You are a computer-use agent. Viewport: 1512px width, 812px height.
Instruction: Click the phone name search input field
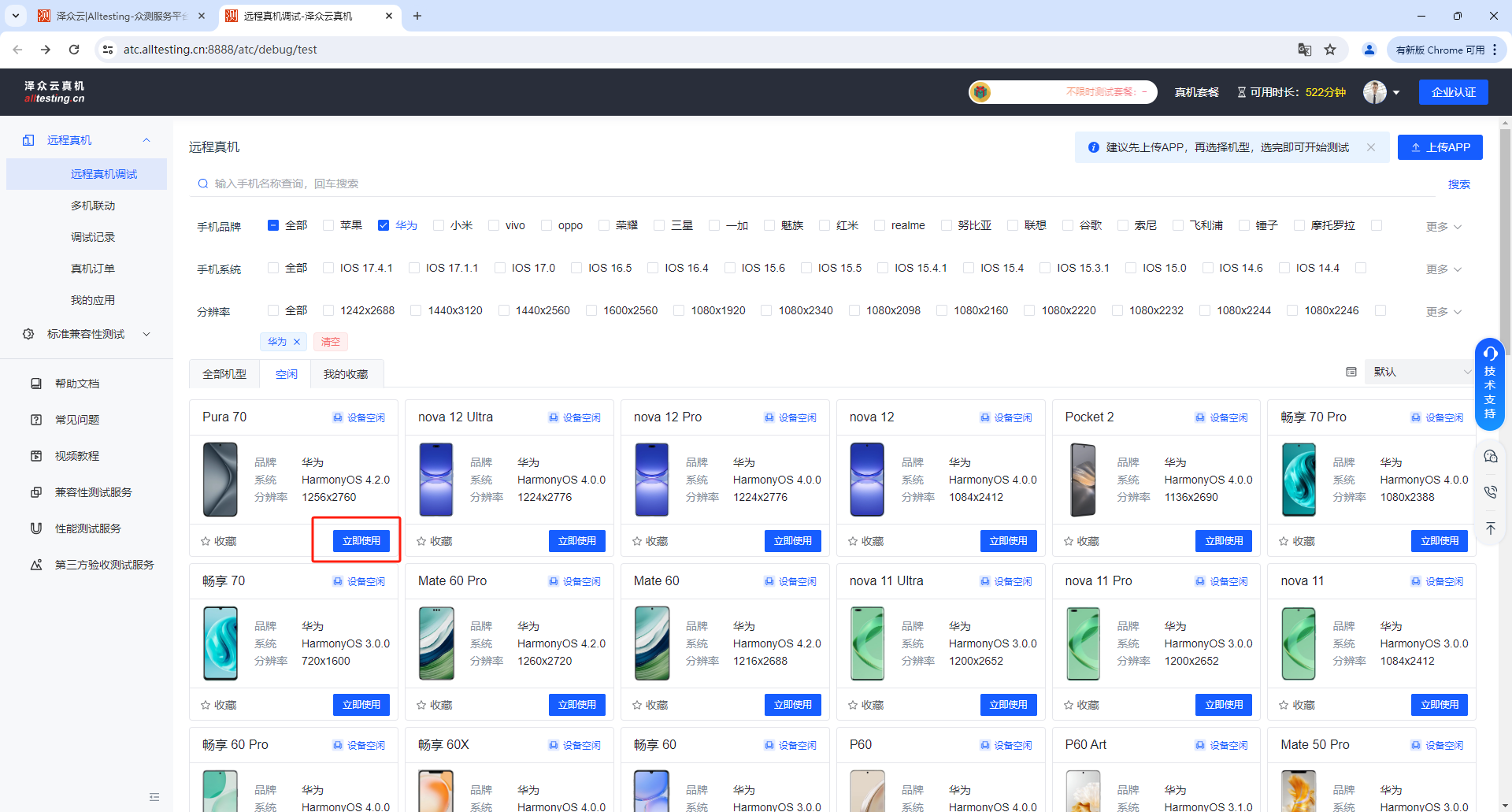[819, 184]
